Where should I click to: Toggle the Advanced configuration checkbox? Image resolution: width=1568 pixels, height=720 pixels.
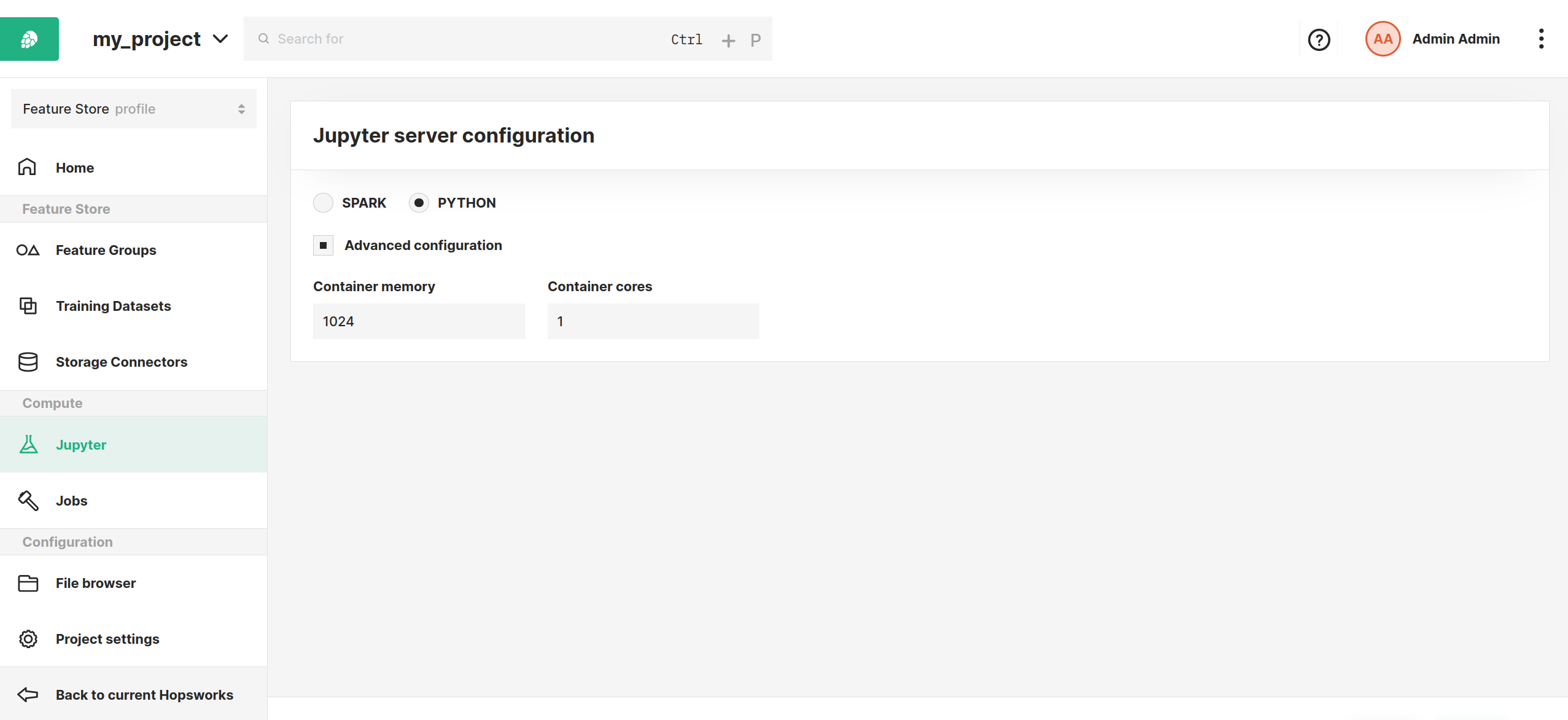coord(323,245)
